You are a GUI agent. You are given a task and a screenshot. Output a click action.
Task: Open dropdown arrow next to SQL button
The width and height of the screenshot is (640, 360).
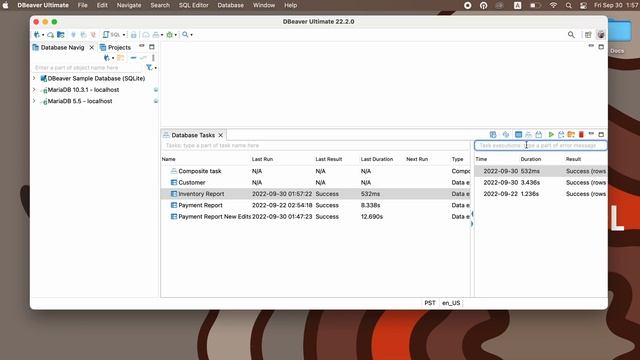point(124,35)
